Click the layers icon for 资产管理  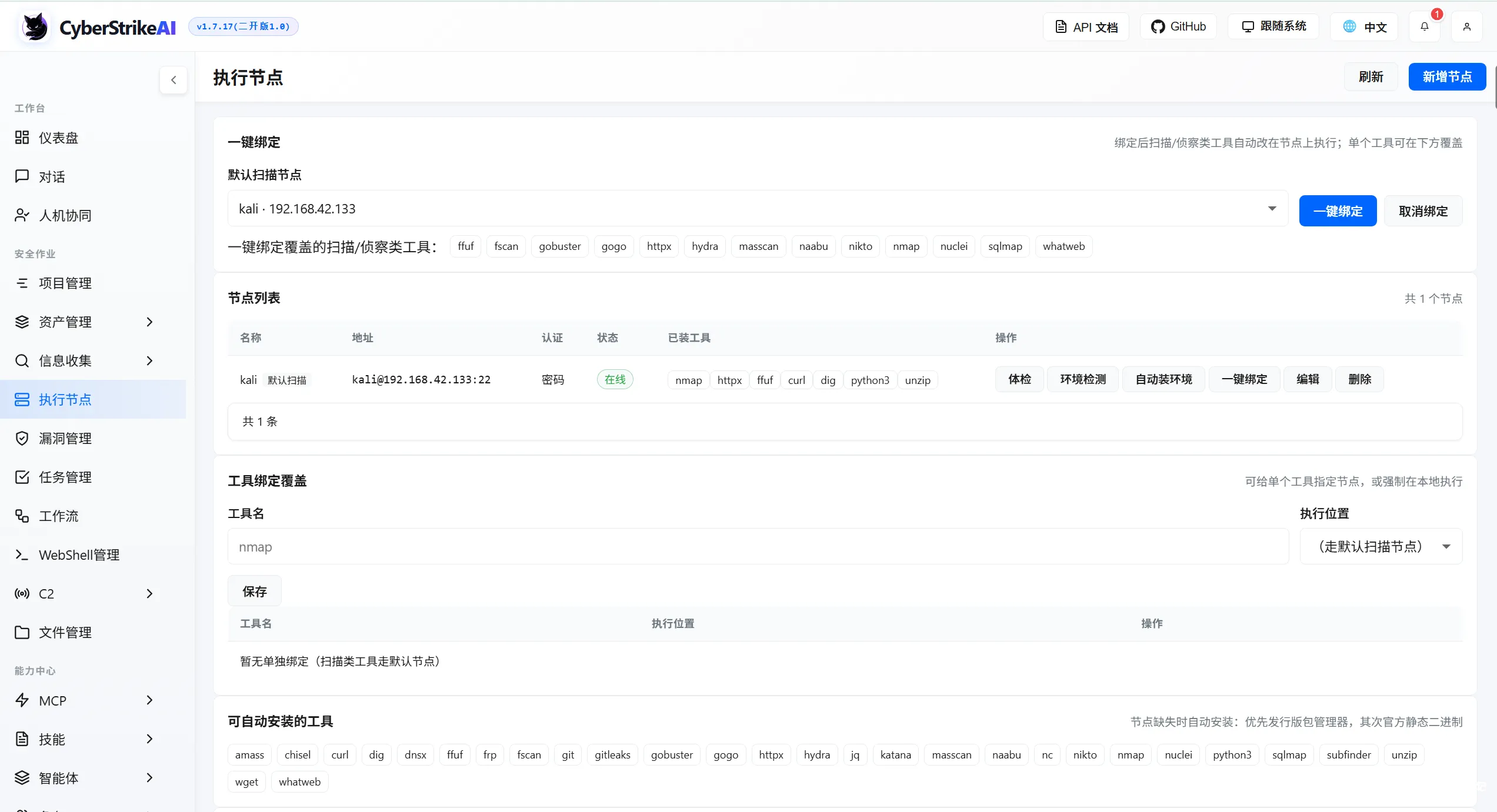coord(22,322)
